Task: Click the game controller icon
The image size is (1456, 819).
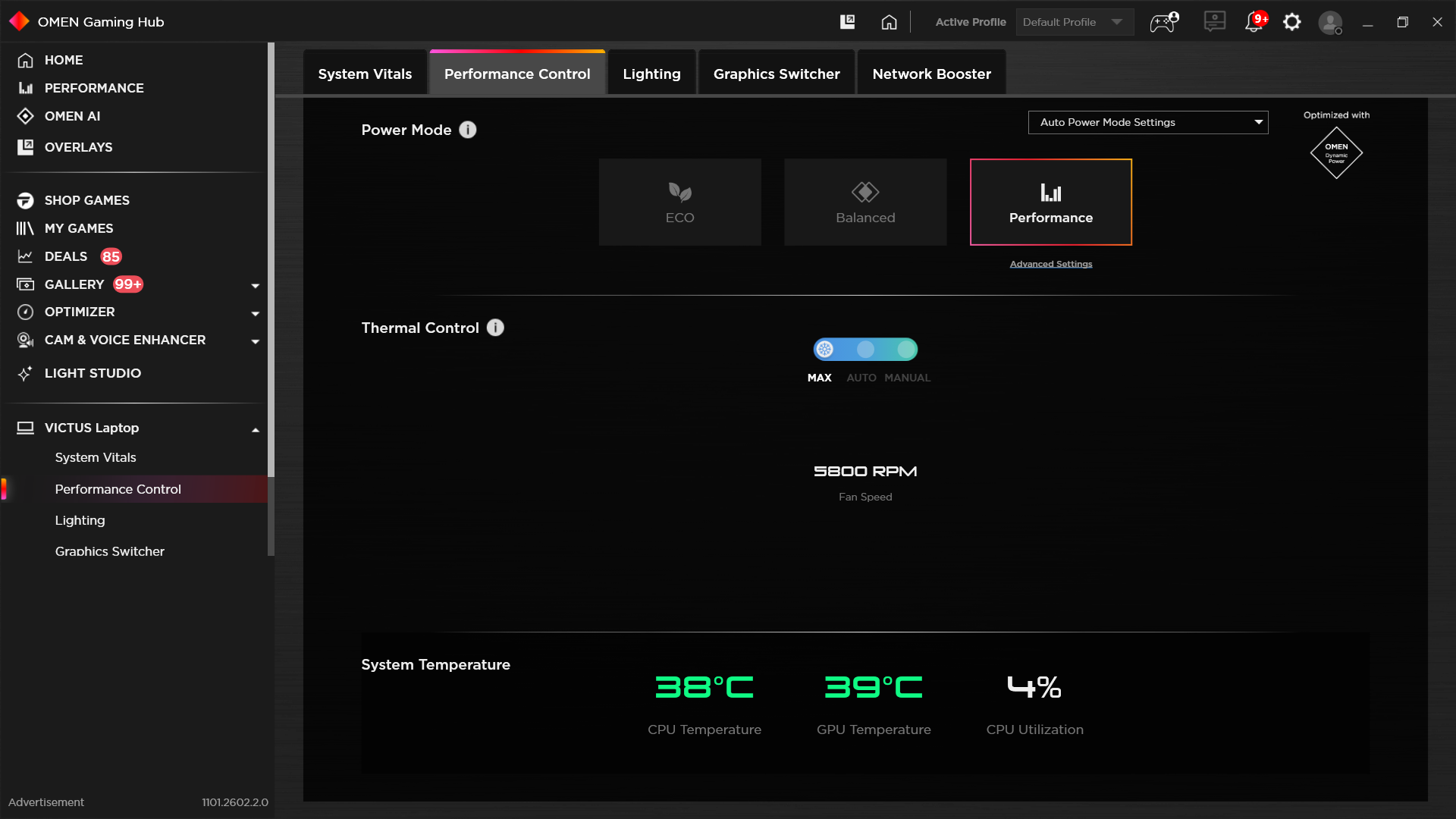Action: click(1163, 22)
